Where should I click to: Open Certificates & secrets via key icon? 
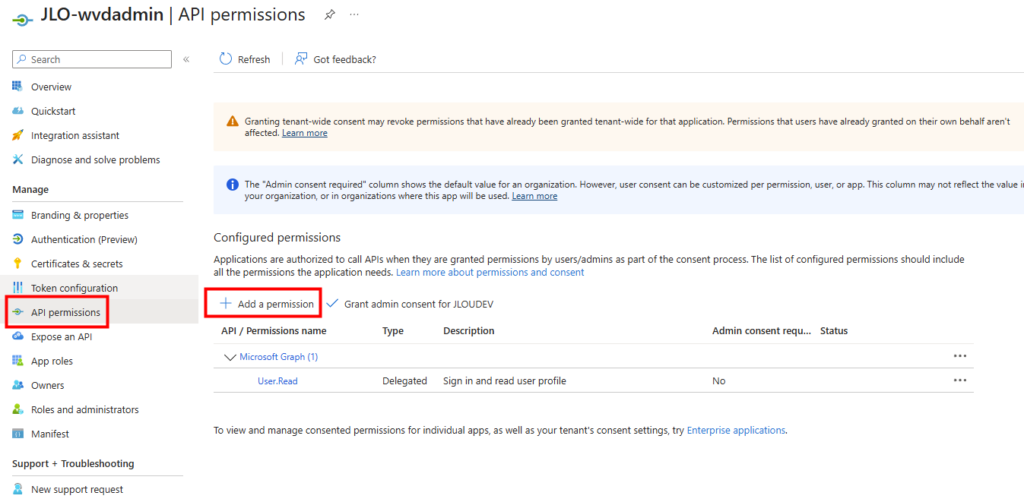18,264
